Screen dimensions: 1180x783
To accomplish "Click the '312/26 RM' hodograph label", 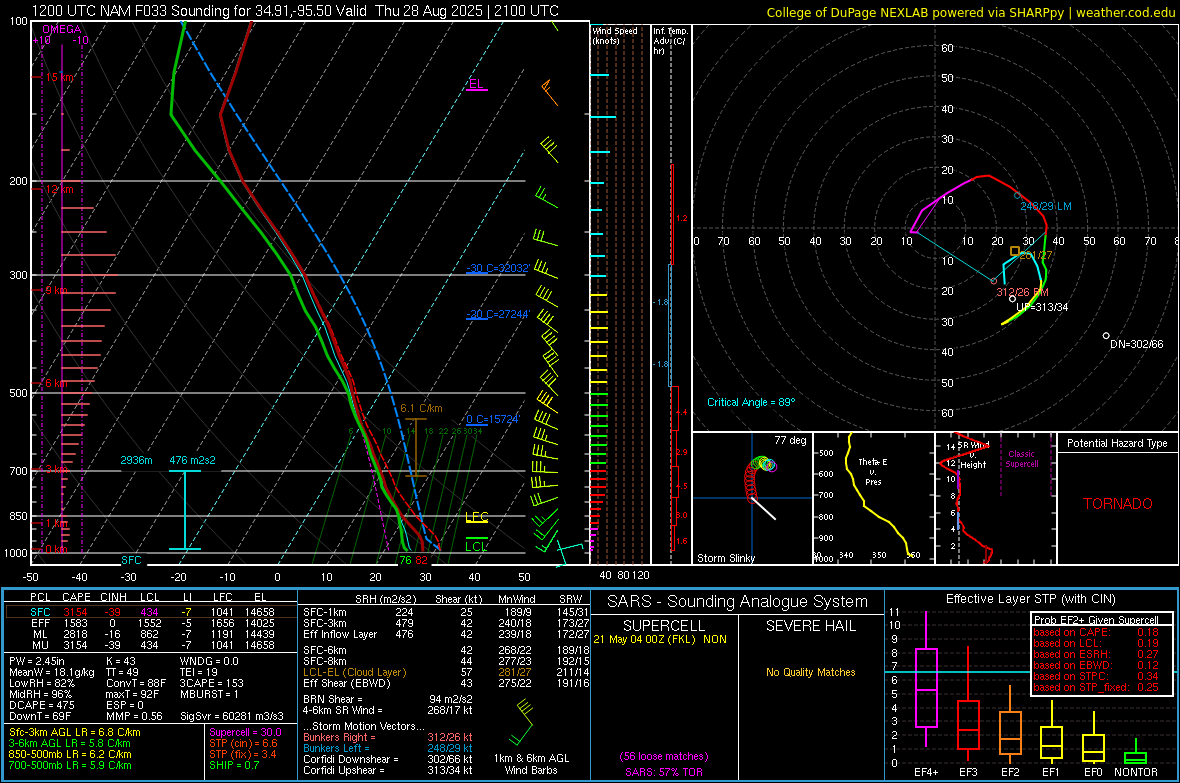I will coord(1022,292).
